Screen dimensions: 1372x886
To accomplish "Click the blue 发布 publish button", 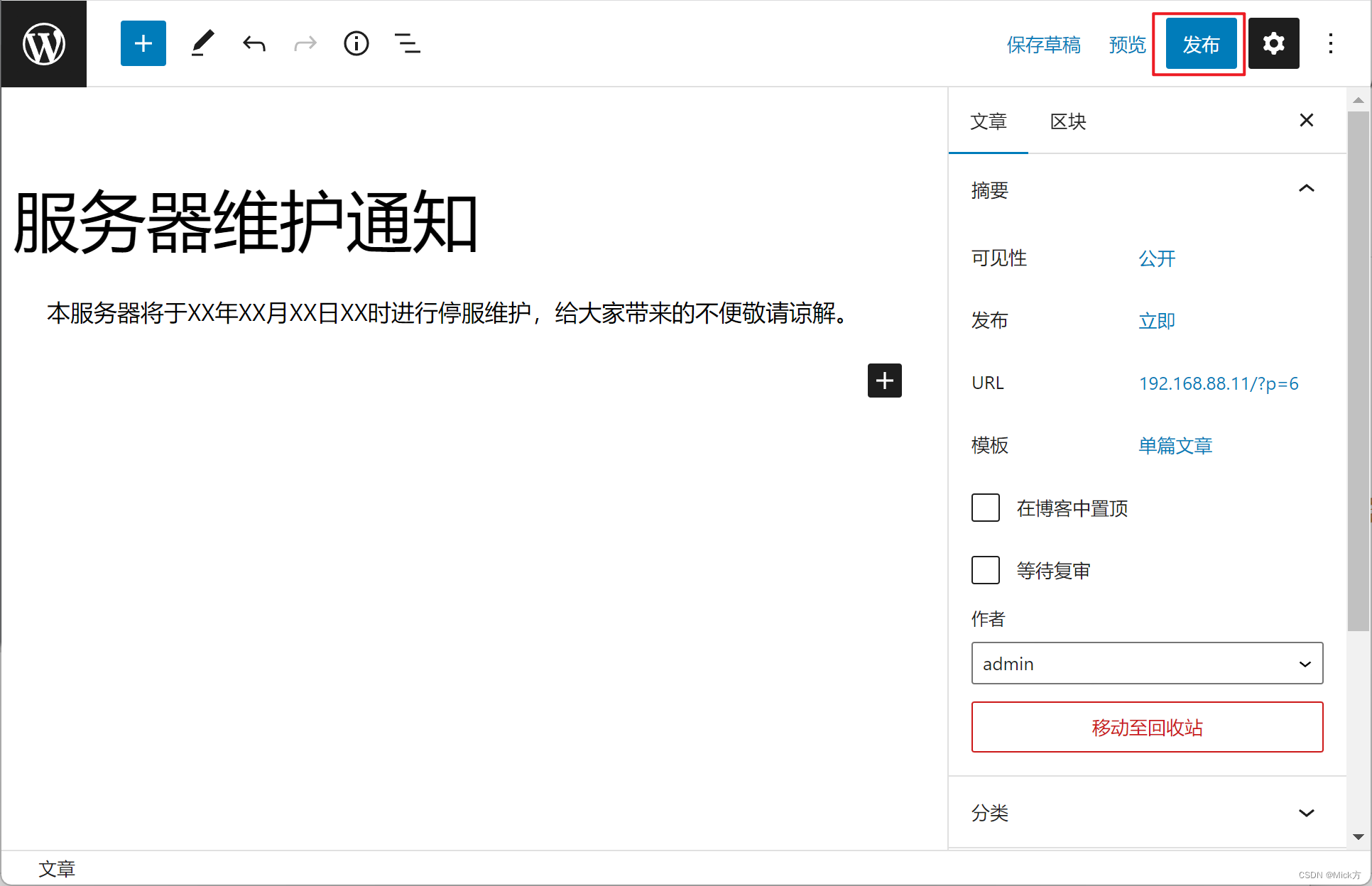I will (x=1202, y=44).
